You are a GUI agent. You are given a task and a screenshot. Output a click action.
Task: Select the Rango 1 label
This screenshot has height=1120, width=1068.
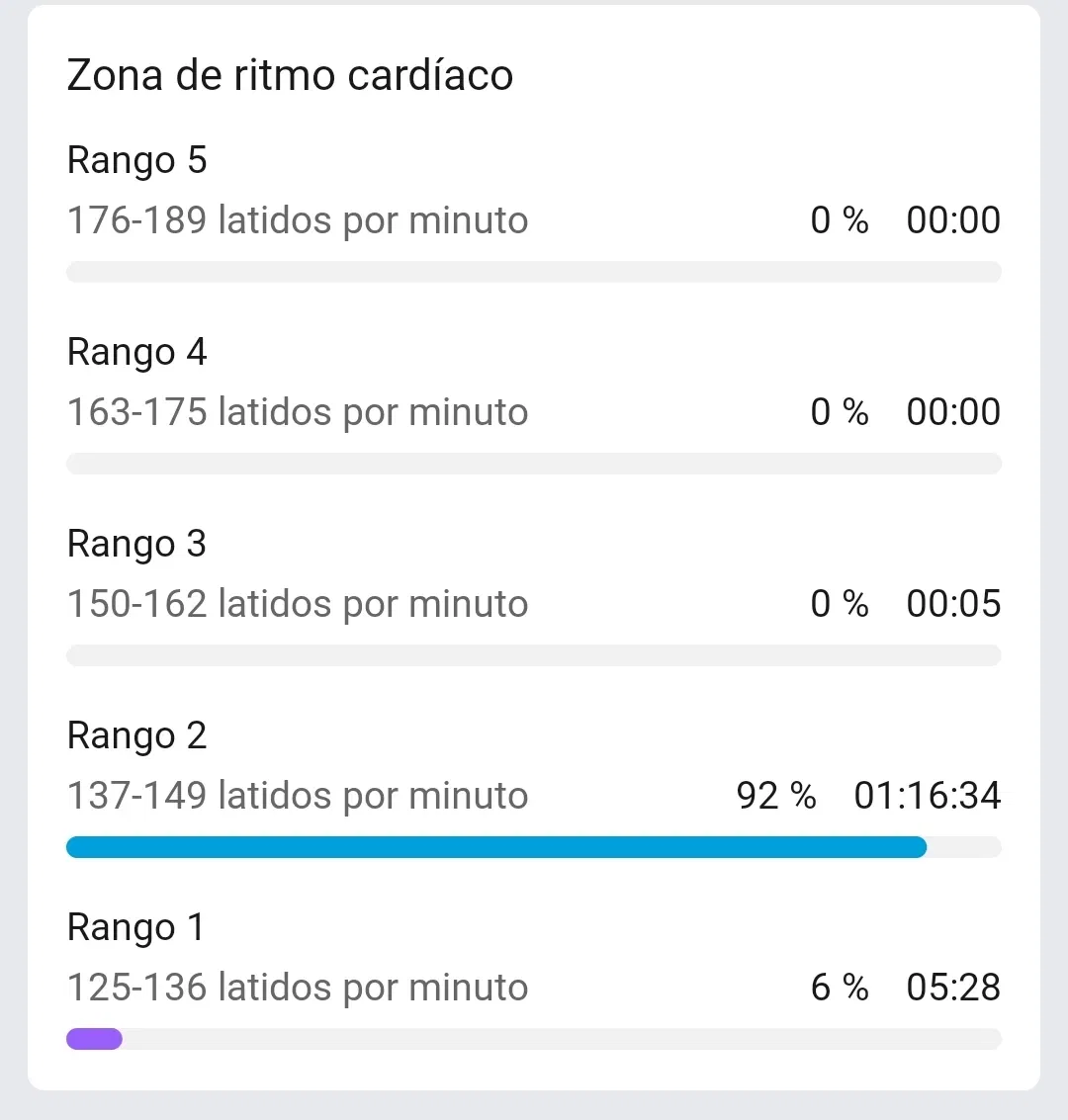pyautogui.click(x=135, y=927)
